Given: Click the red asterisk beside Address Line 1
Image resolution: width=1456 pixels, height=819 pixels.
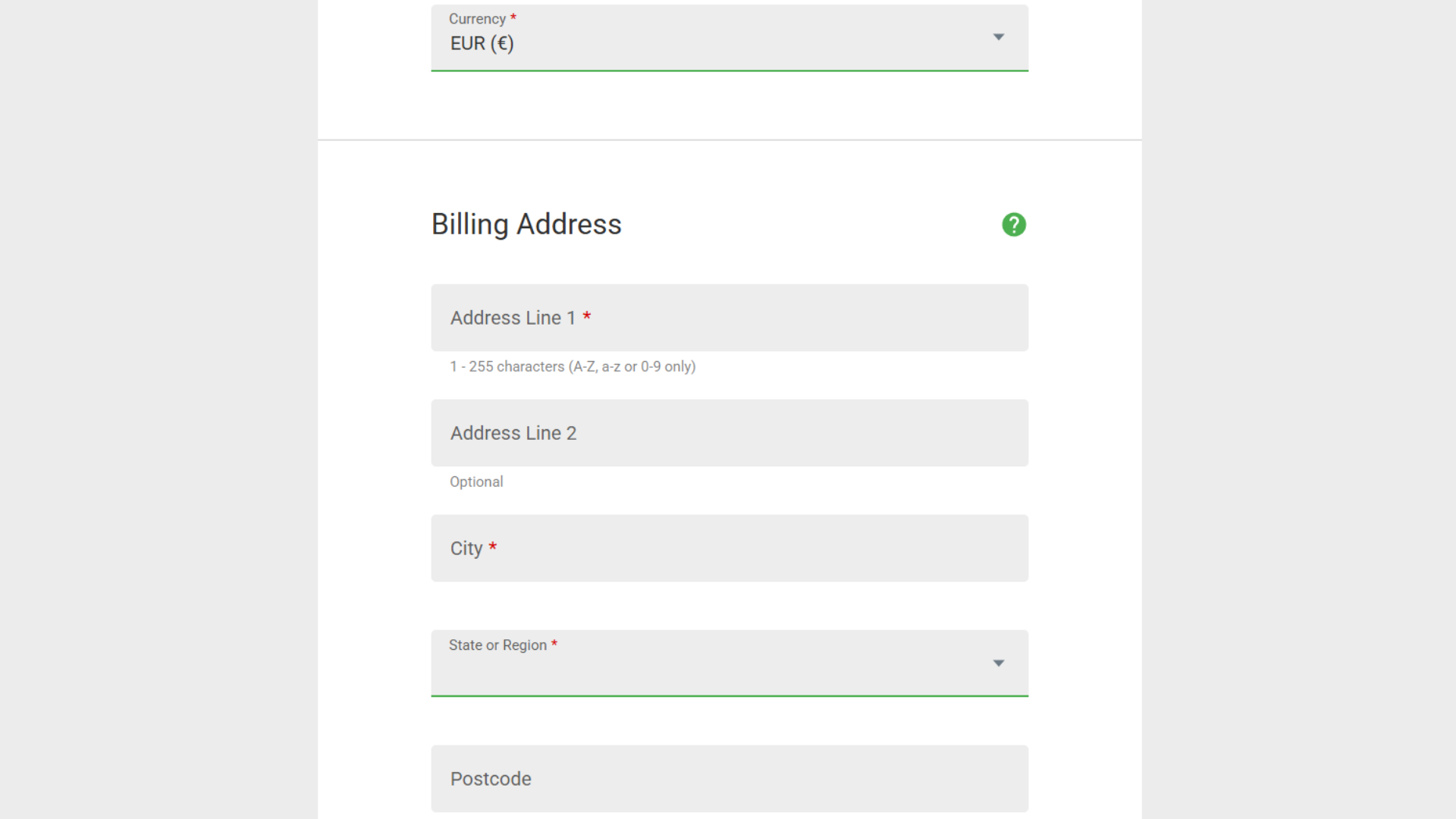Looking at the screenshot, I should [x=586, y=317].
